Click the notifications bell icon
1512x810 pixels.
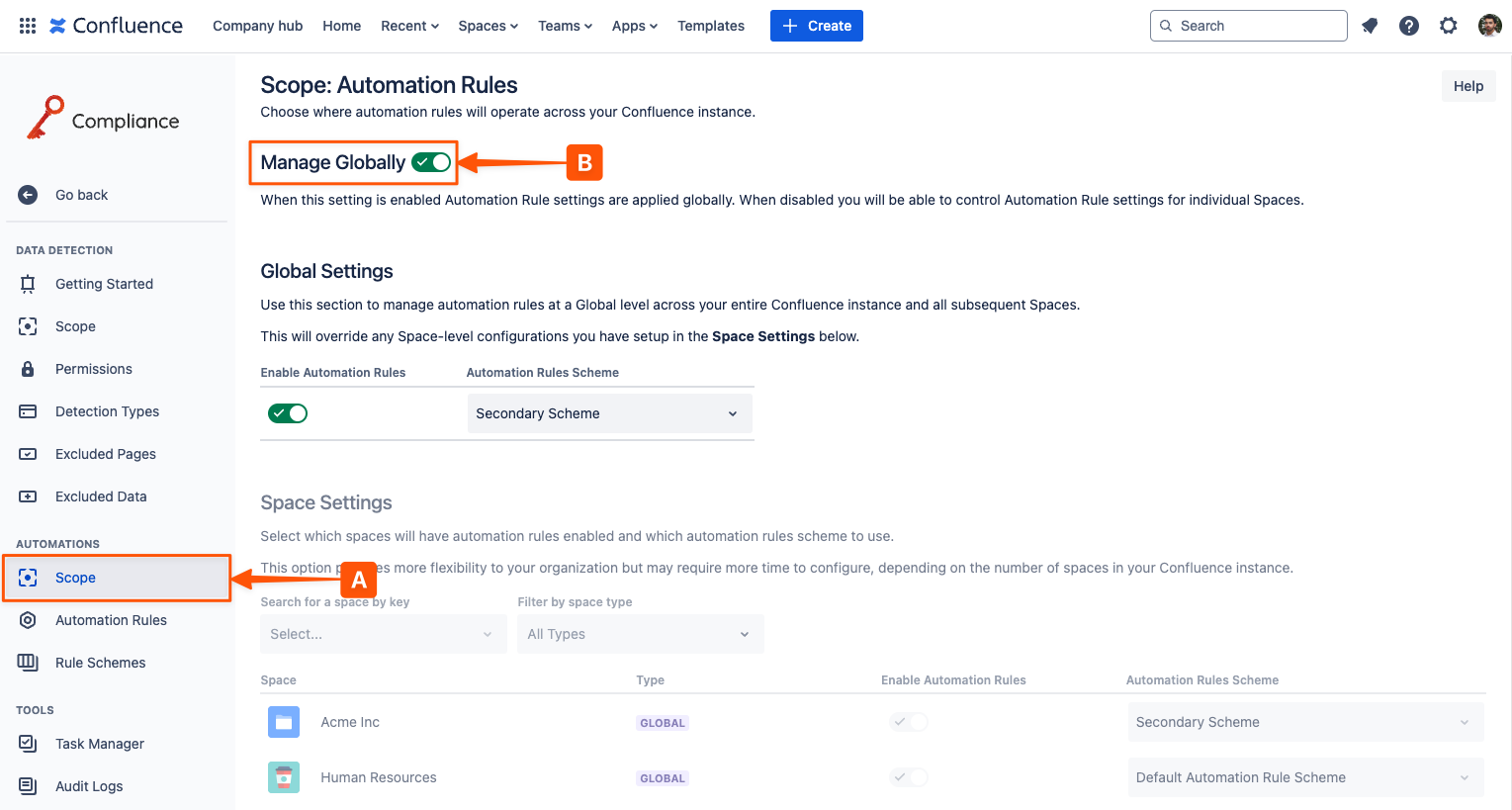coord(1370,26)
